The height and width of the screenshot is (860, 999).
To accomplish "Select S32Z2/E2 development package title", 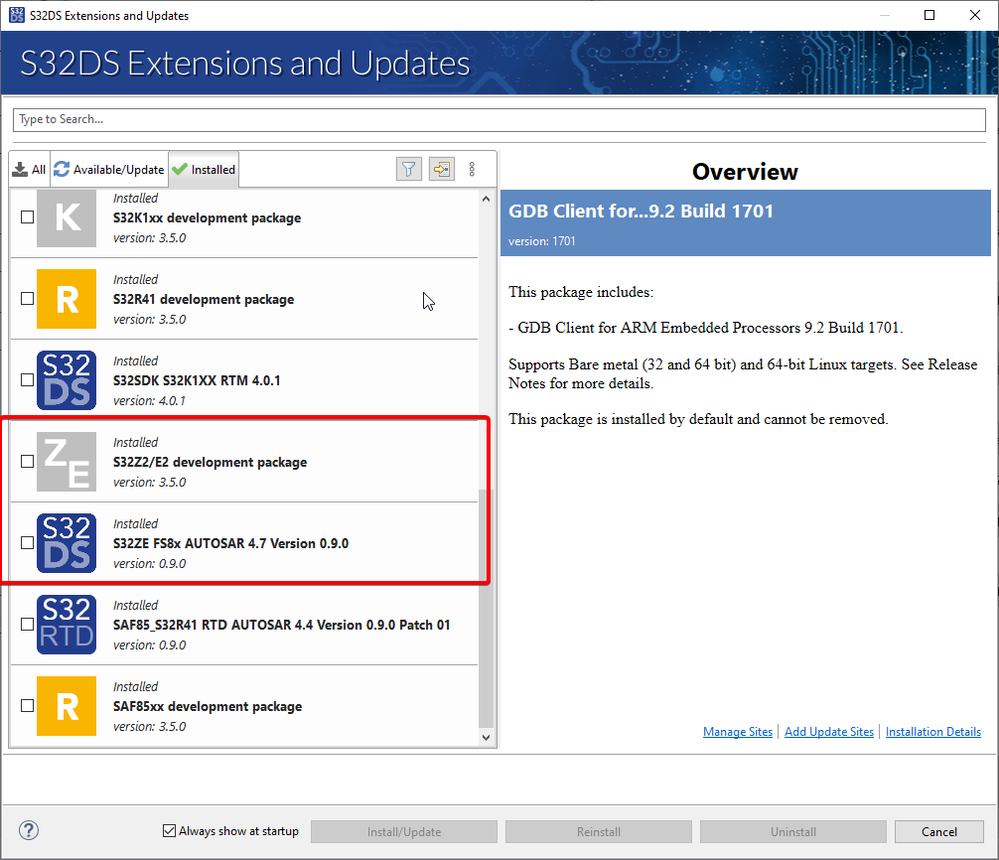I will coord(210,462).
